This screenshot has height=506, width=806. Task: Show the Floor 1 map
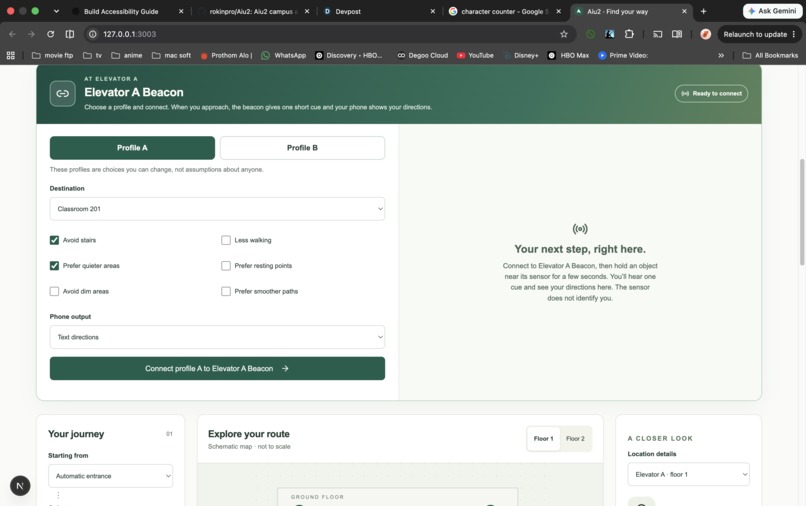[543, 439]
